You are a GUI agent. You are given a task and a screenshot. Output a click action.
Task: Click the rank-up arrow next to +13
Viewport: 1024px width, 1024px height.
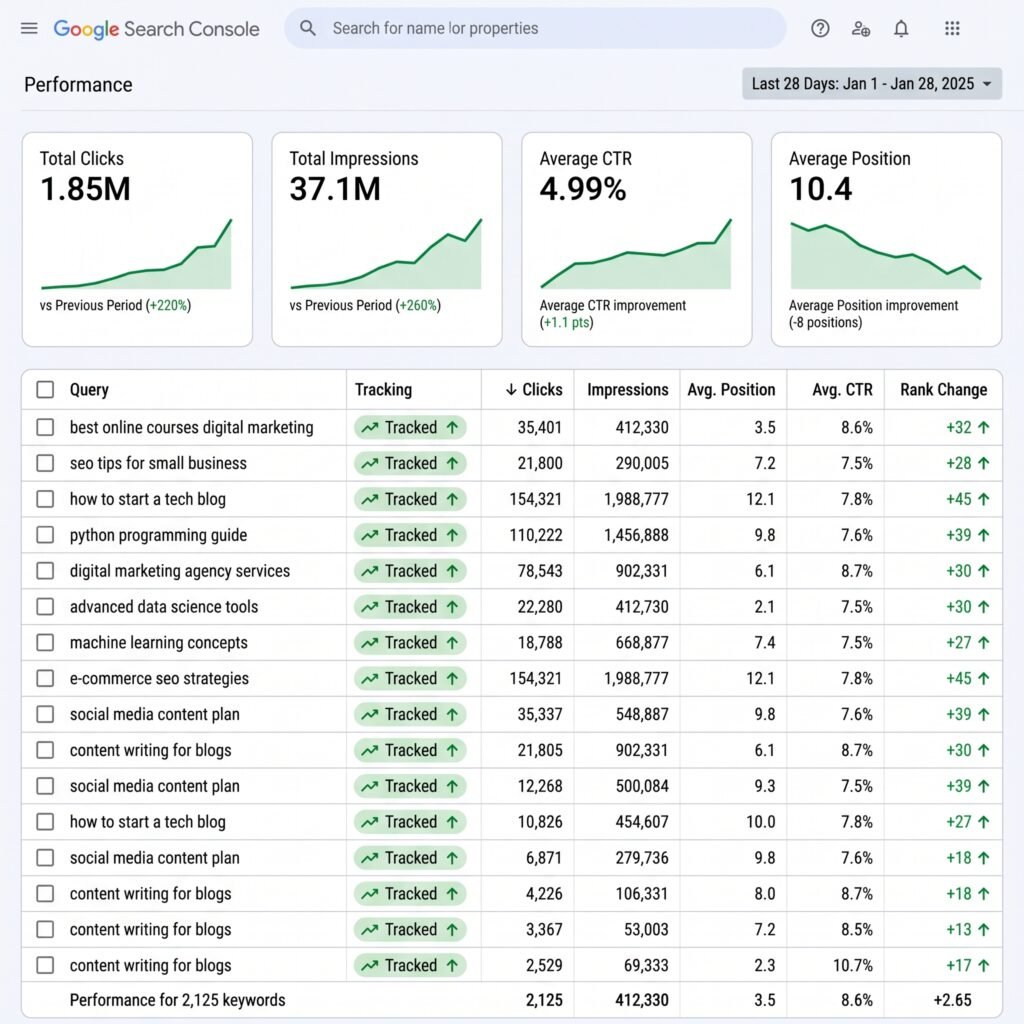pyautogui.click(x=984, y=929)
